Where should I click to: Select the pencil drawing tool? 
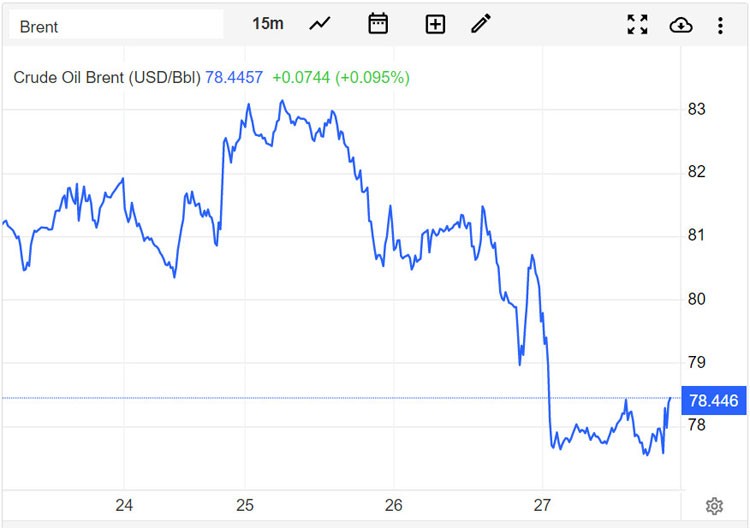click(x=481, y=24)
